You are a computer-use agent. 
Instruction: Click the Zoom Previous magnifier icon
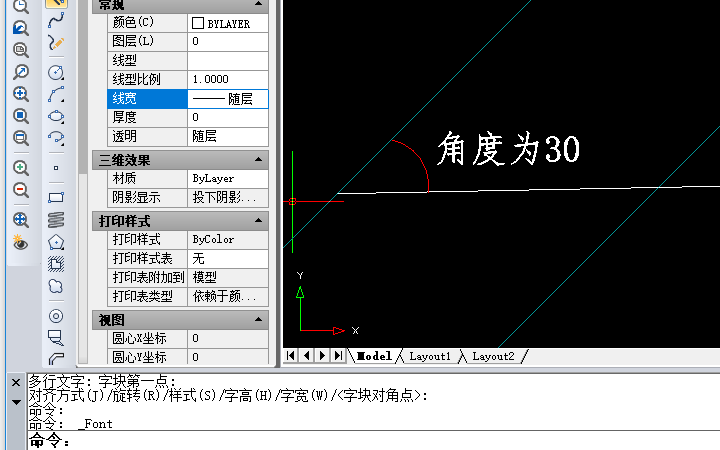[20, 28]
